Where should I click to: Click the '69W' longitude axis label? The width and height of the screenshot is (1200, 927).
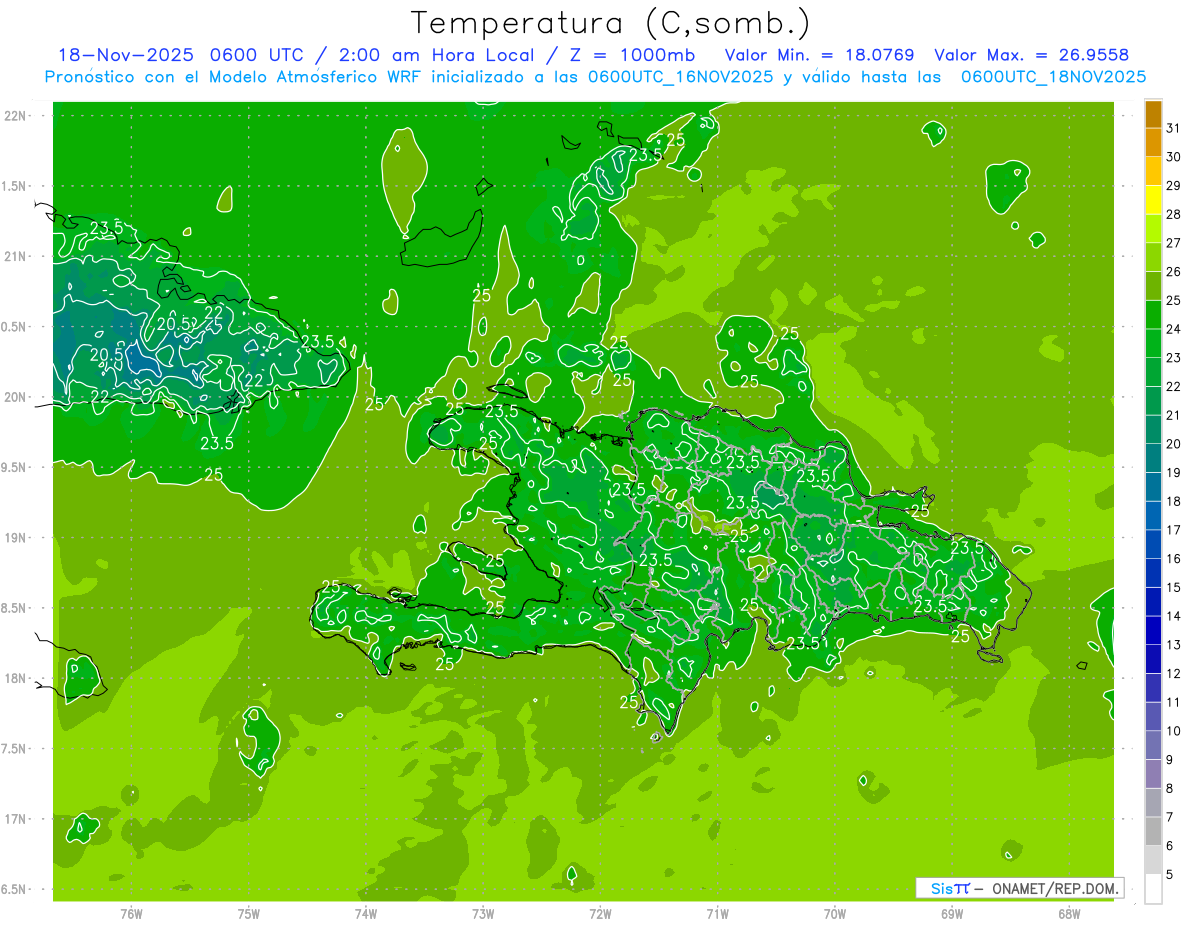(952, 913)
